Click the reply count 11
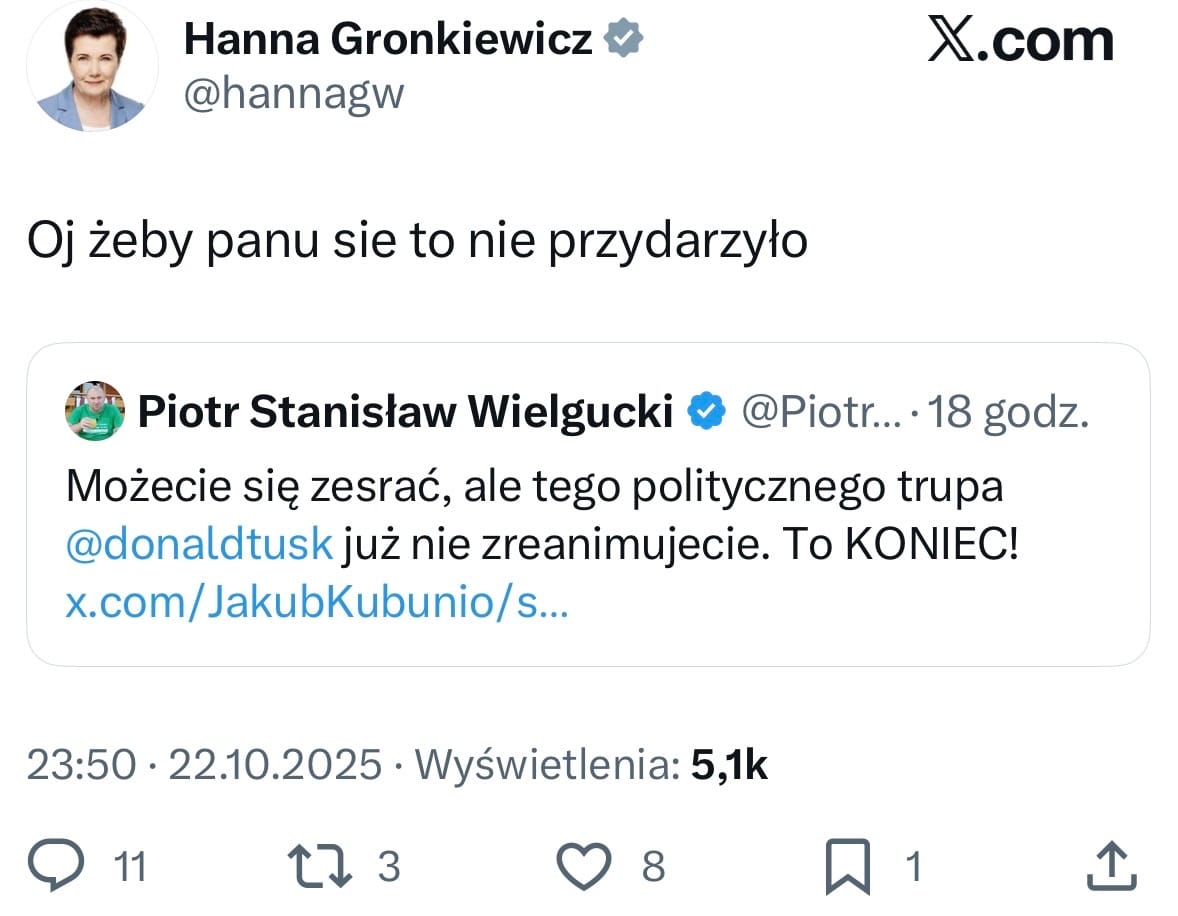The height and width of the screenshot is (916, 1178). coord(128,867)
